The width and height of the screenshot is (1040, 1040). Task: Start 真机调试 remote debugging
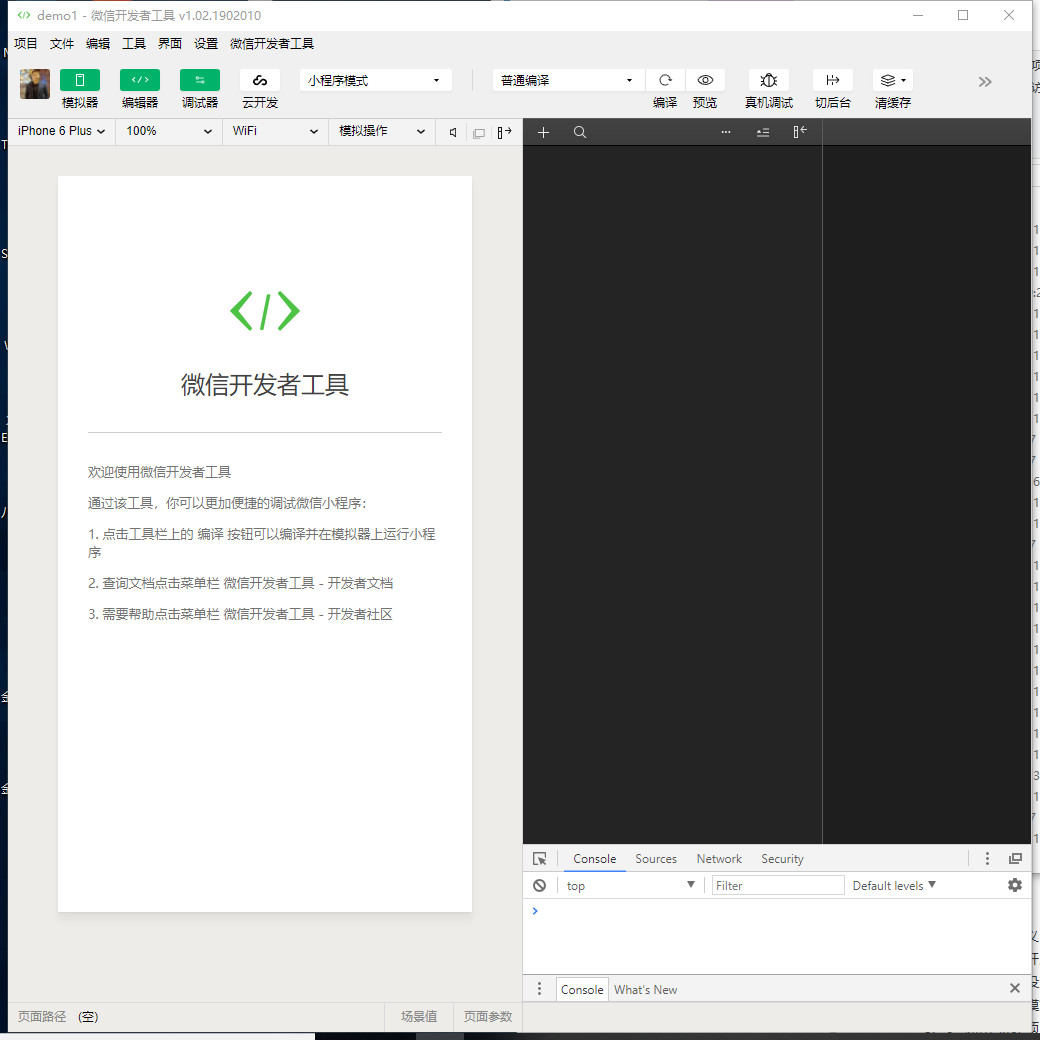click(x=769, y=80)
